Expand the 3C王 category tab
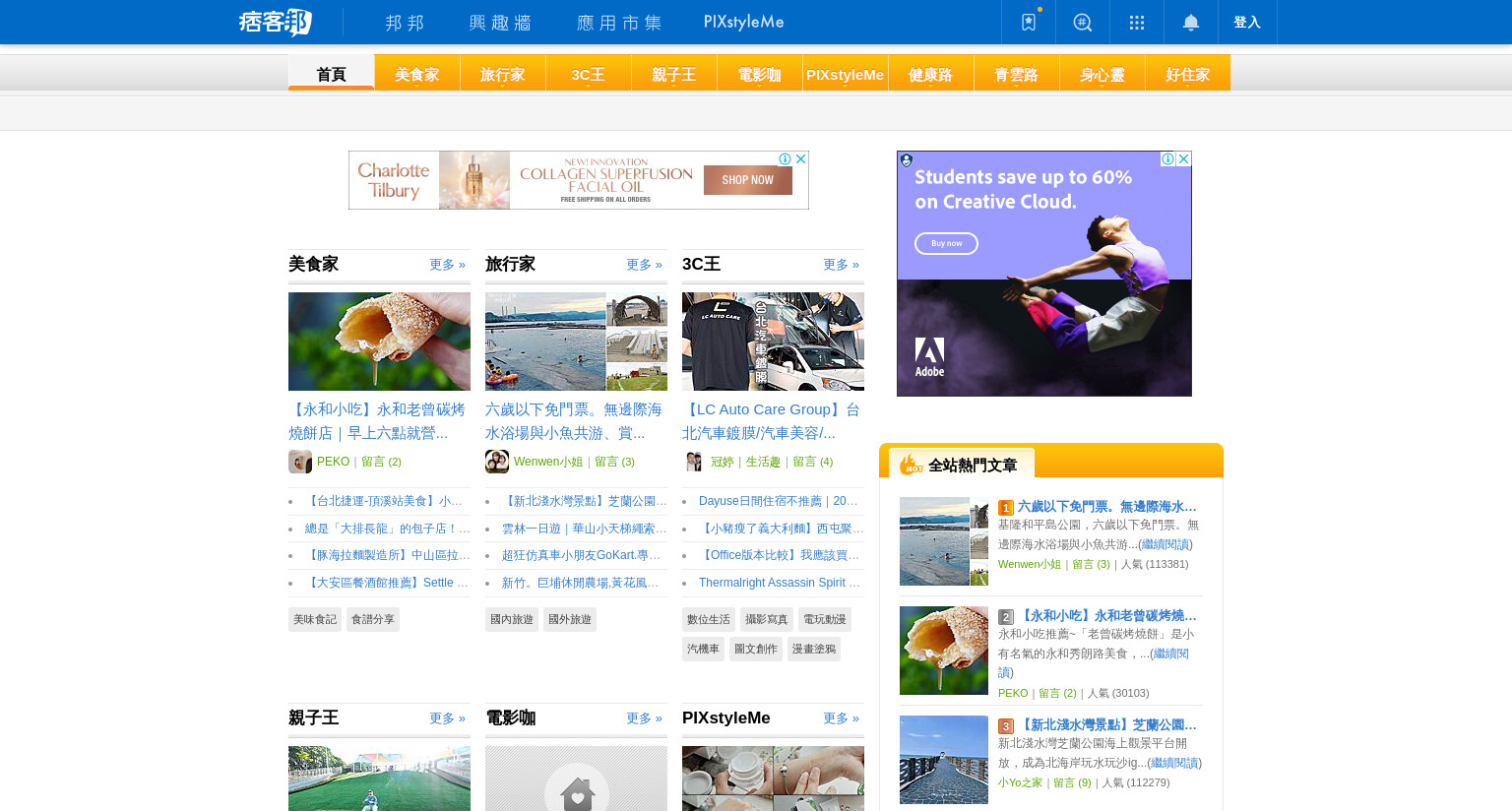1512x811 pixels. click(589, 74)
